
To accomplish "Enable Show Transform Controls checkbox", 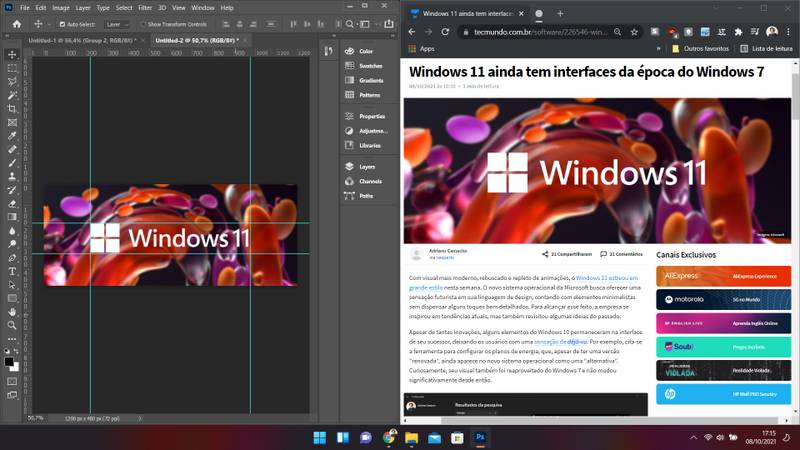I will tap(143, 24).
